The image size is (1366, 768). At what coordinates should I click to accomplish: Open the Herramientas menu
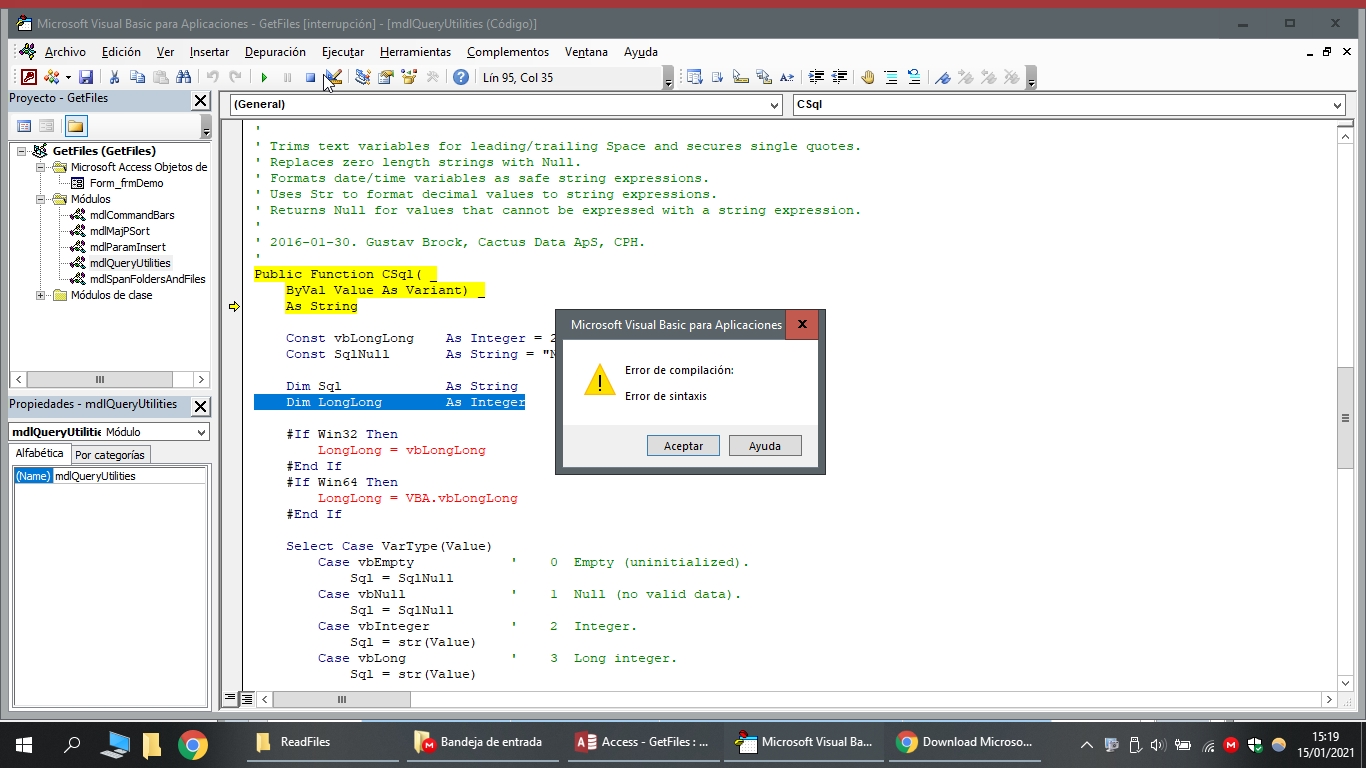coord(415,52)
